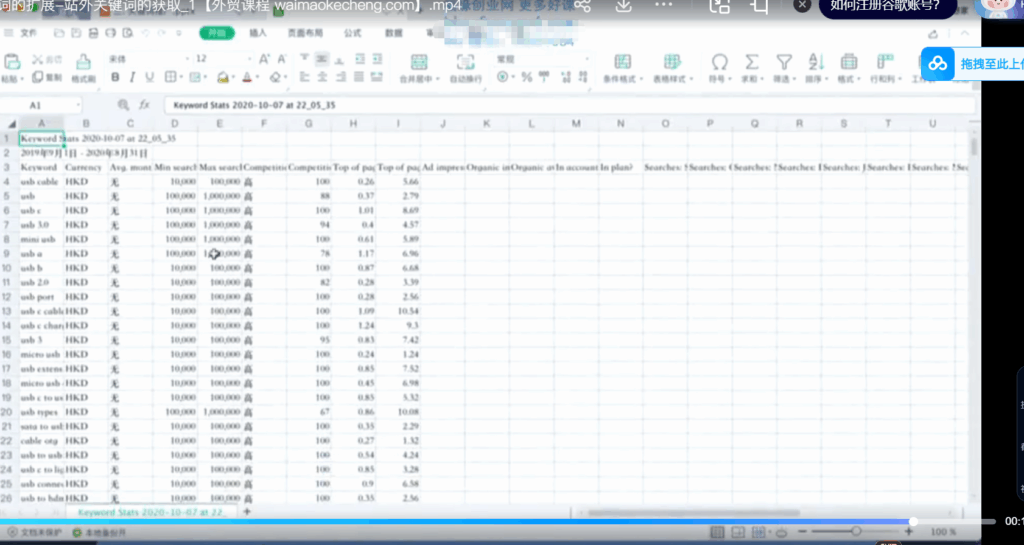Toggle Italic formatting
1024x545 pixels.
pyautogui.click(x=132, y=78)
